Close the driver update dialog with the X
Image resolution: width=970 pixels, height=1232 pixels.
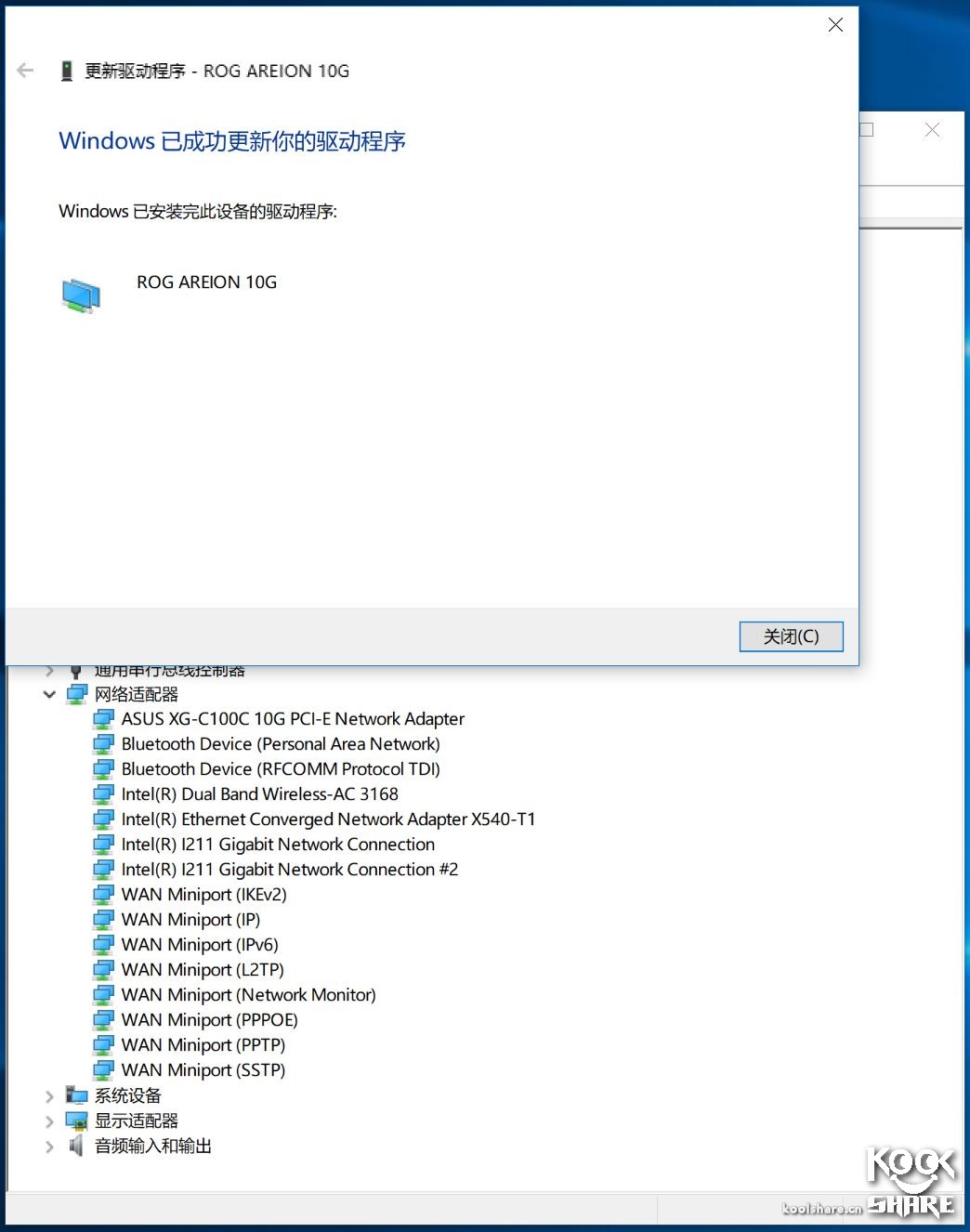[x=835, y=25]
